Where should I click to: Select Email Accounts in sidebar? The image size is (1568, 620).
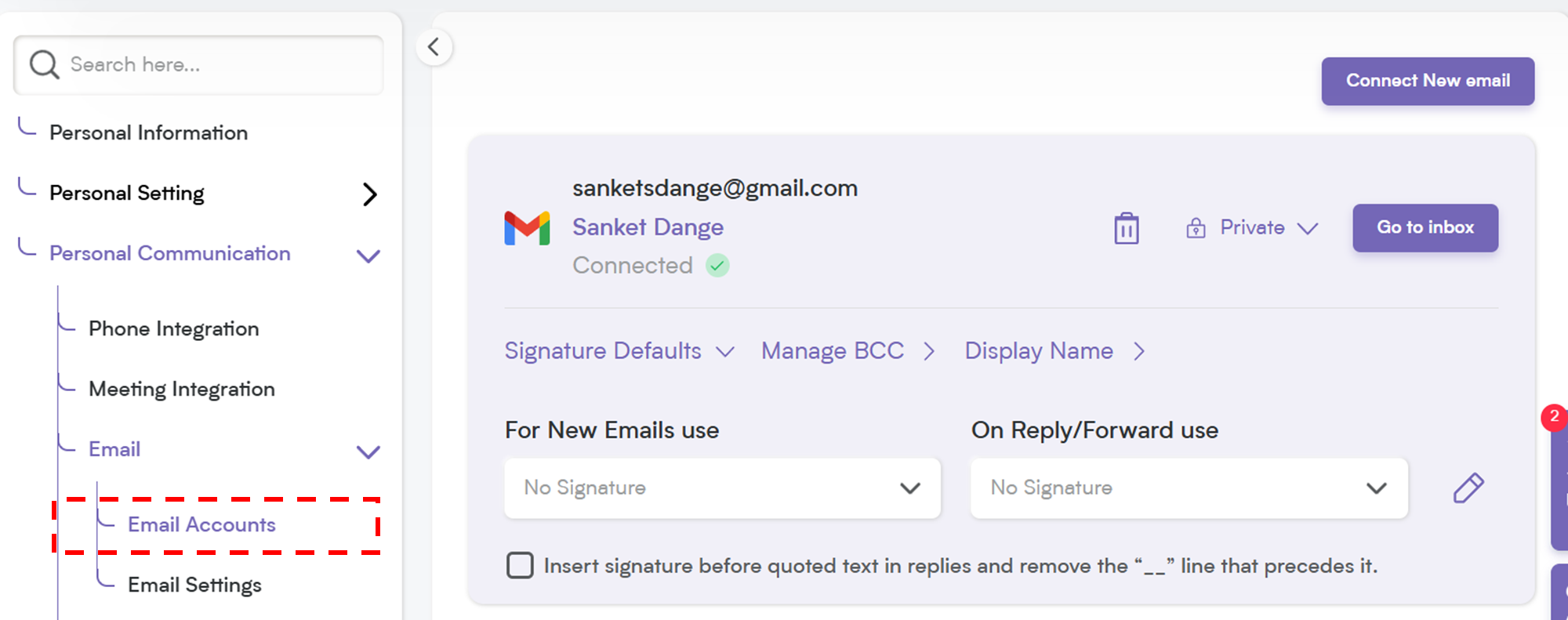point(201,524)
